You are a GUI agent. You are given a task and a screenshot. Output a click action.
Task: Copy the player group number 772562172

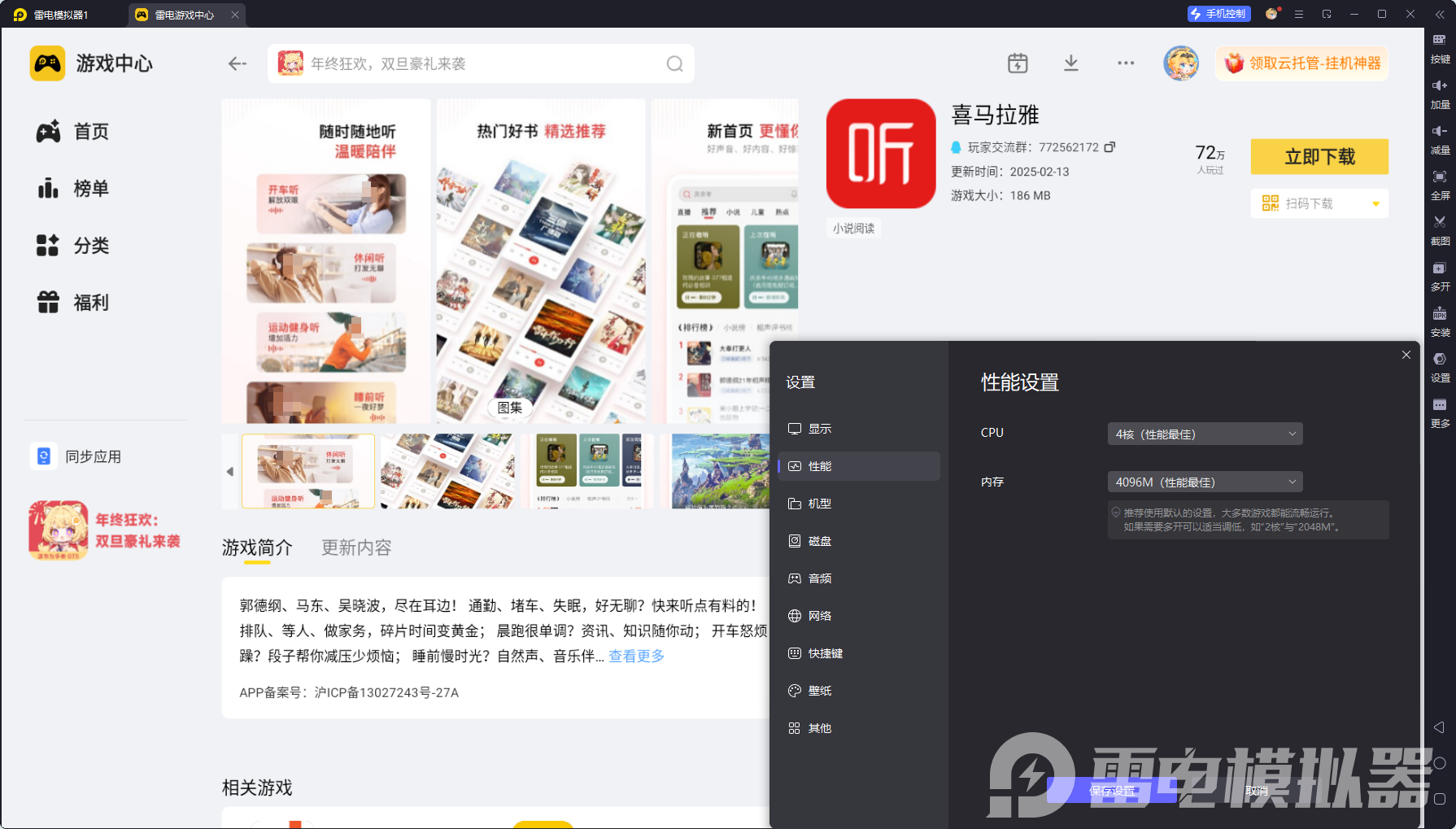point(1109,147)
